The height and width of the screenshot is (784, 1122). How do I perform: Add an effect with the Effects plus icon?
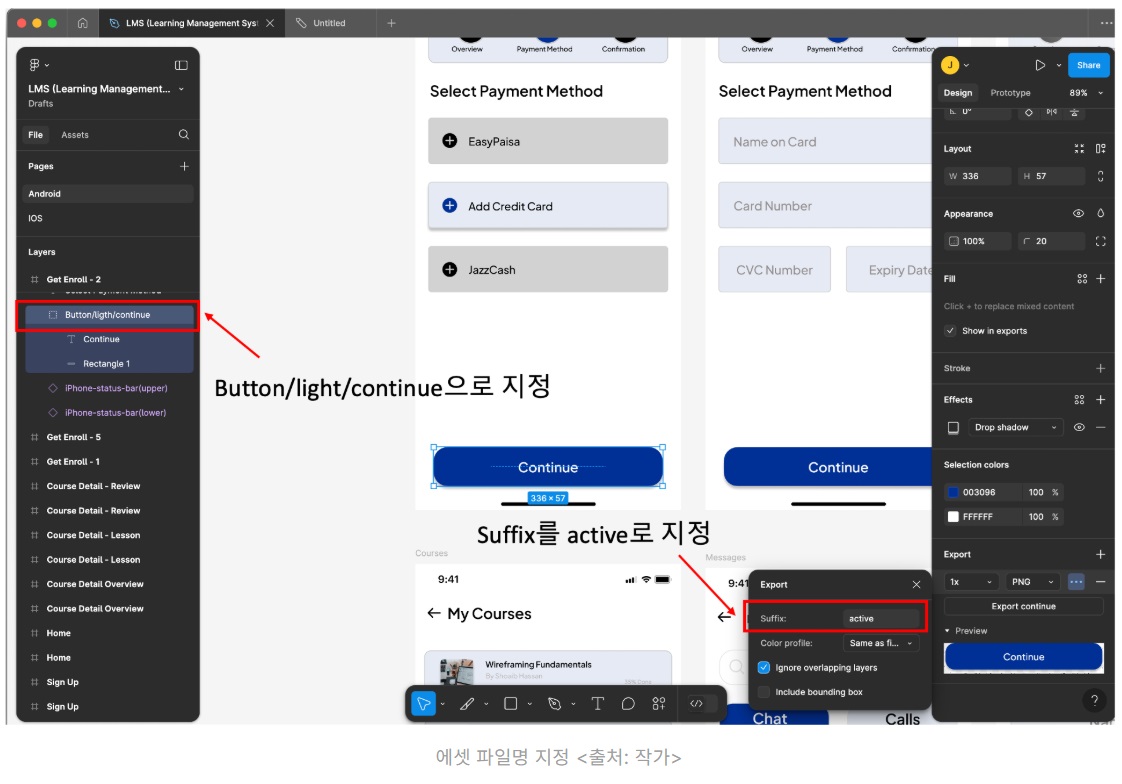1101,400
